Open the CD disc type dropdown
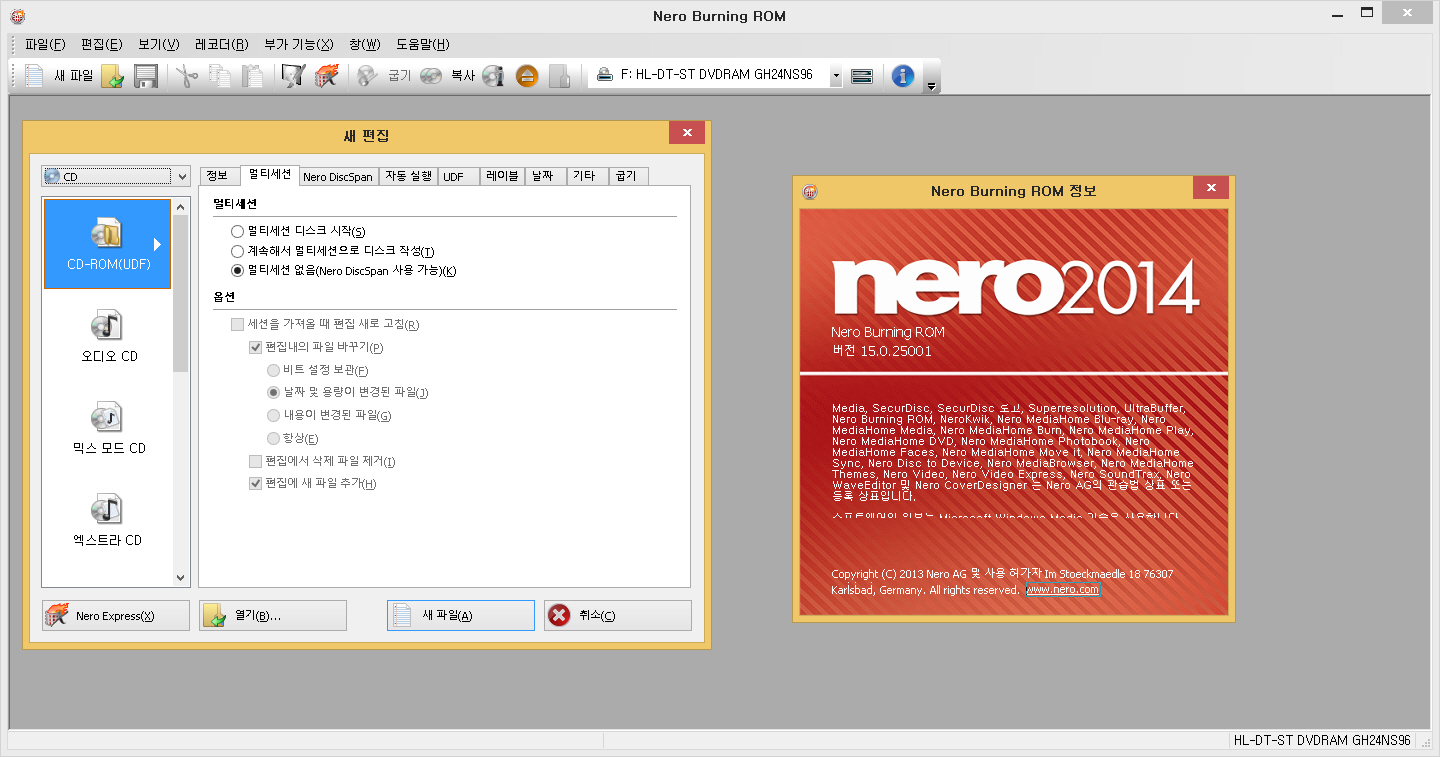The image size is (1440, 757). point(115,176)
